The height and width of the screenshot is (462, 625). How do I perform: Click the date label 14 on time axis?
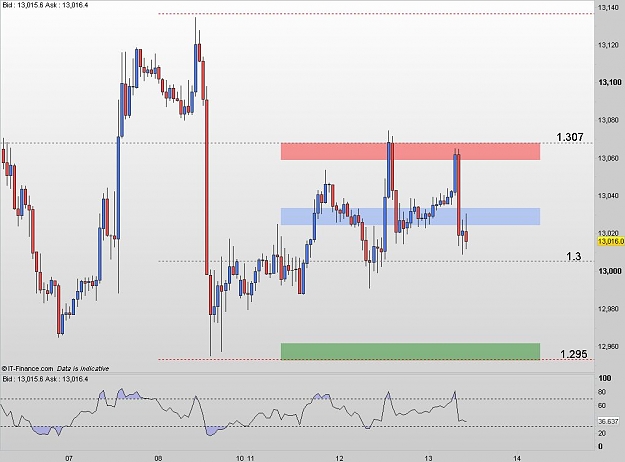click(517, 458)
